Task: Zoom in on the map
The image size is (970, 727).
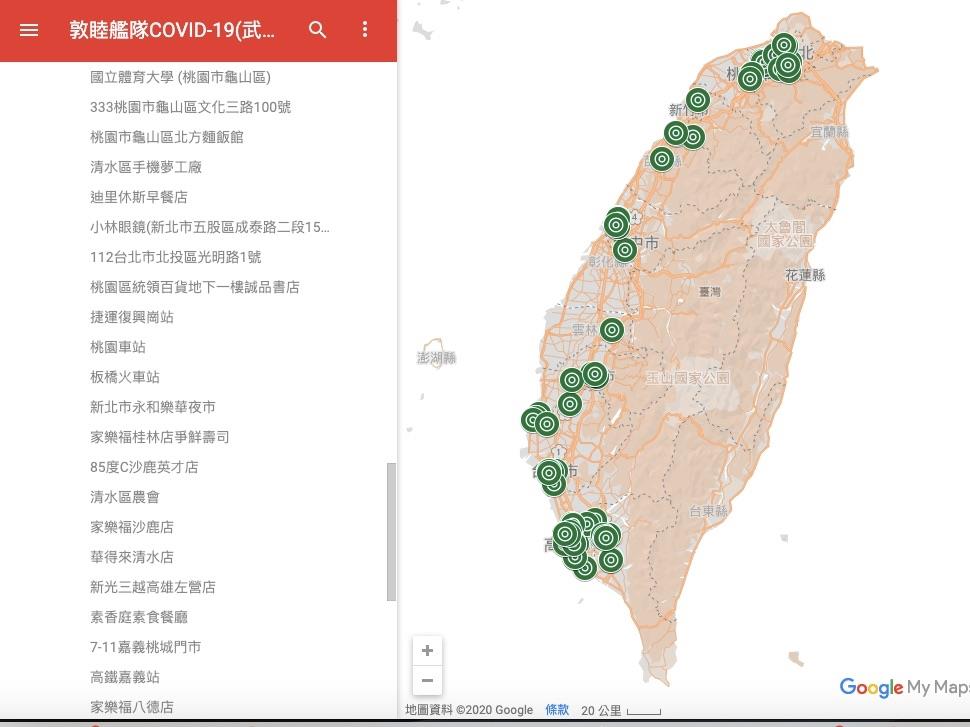Action: click(x=427, y=650)
